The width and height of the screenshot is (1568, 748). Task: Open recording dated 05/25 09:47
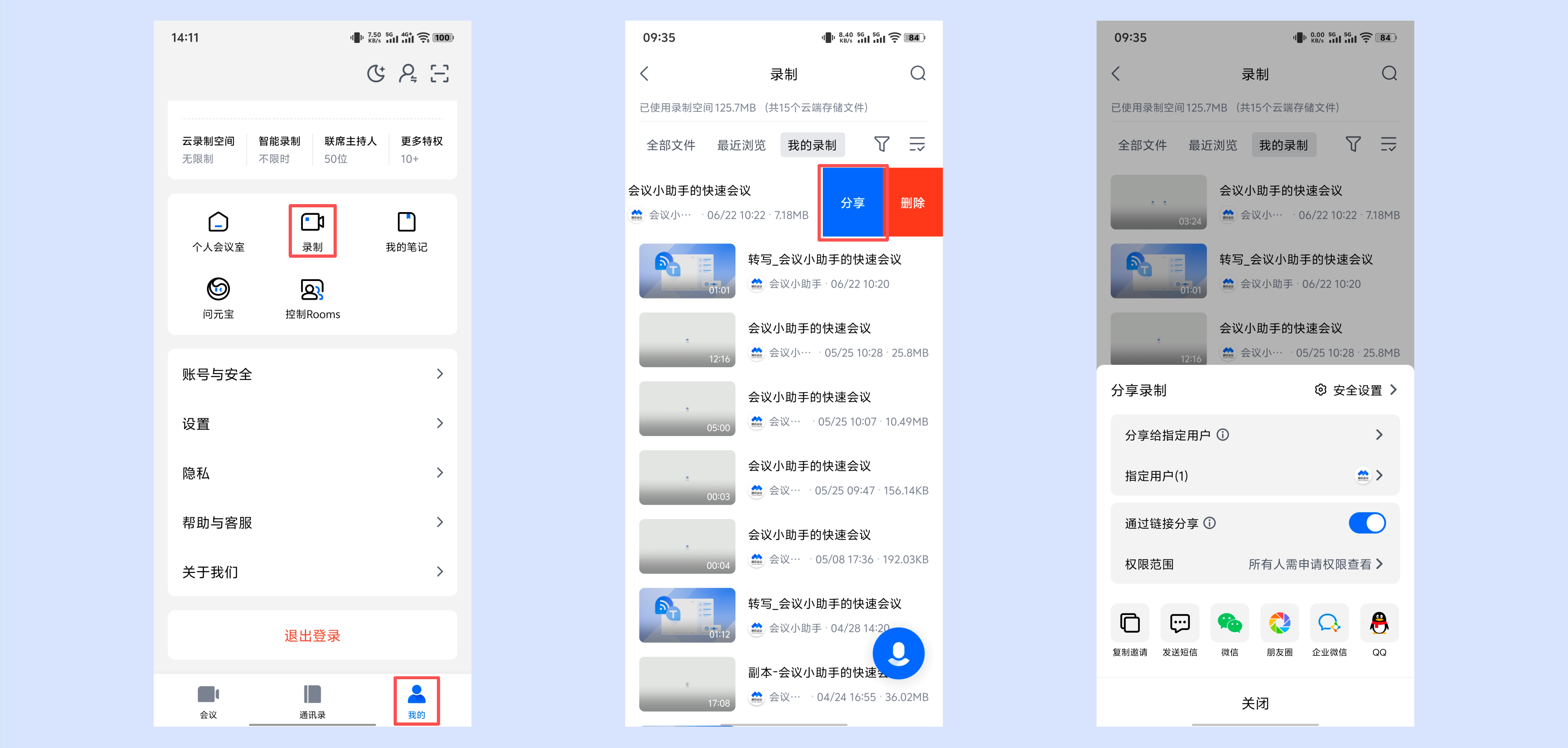tap(783, 477)
